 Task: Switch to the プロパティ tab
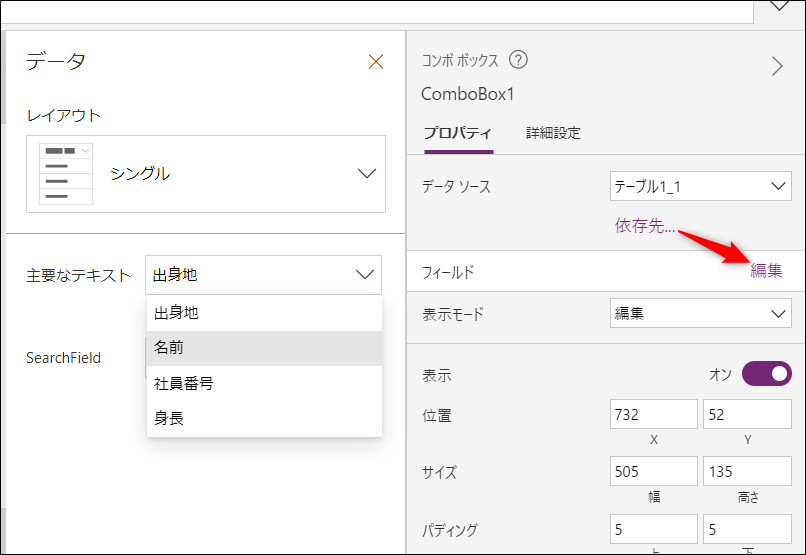click(458, 133)
